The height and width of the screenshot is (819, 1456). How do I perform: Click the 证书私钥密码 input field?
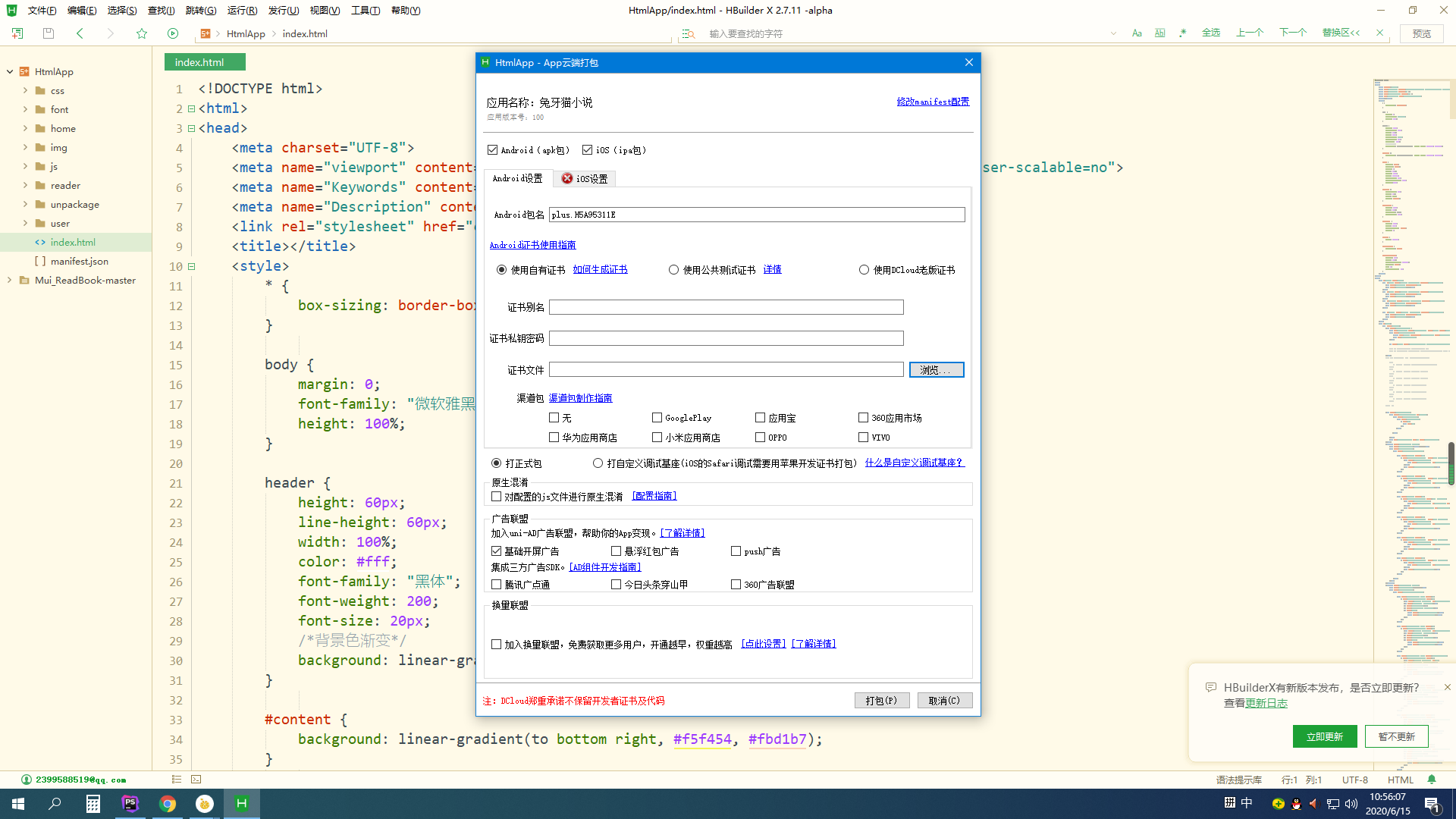pos(726,338)
